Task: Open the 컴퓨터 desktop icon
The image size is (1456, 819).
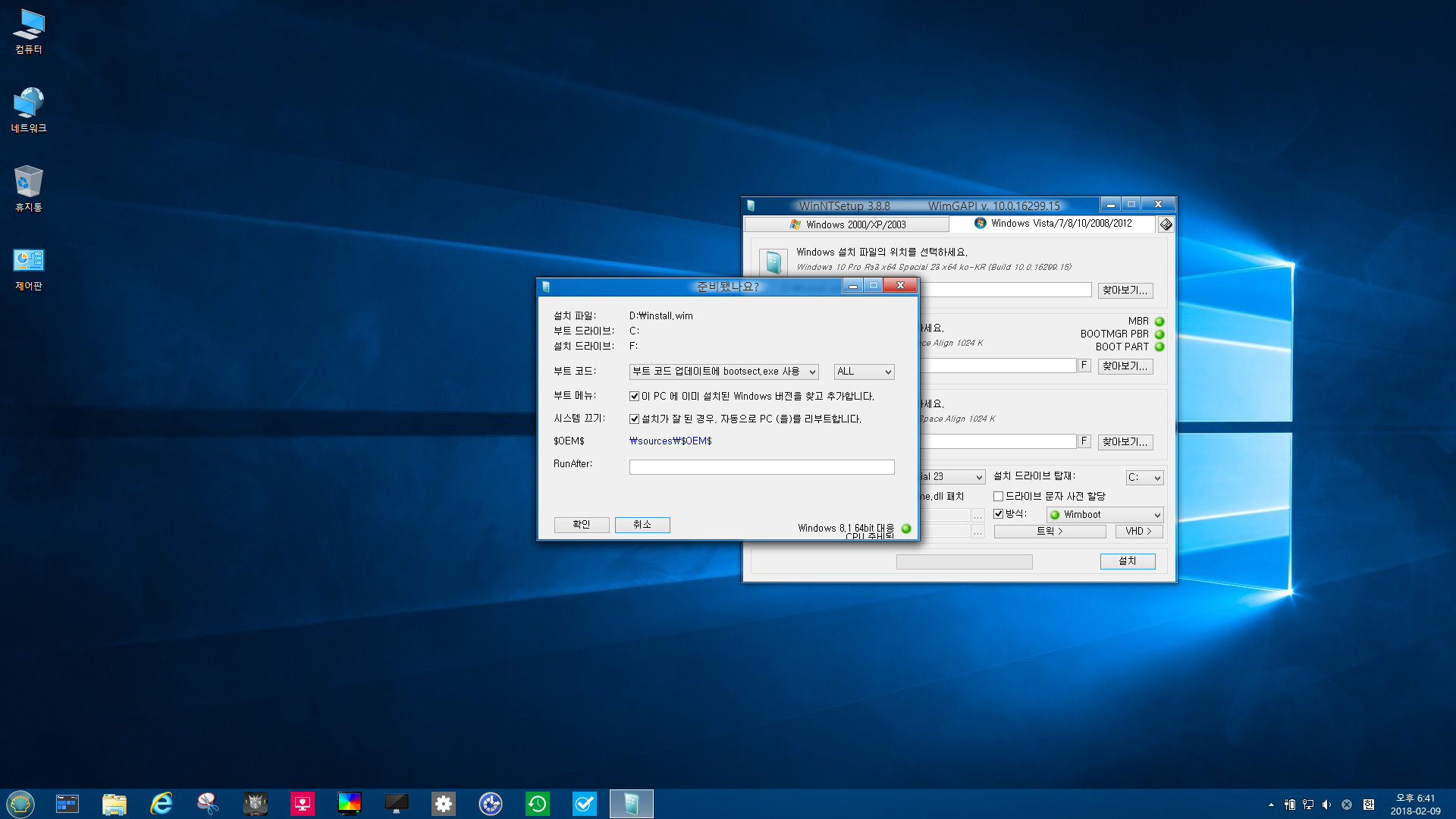Action: (29, 32)
